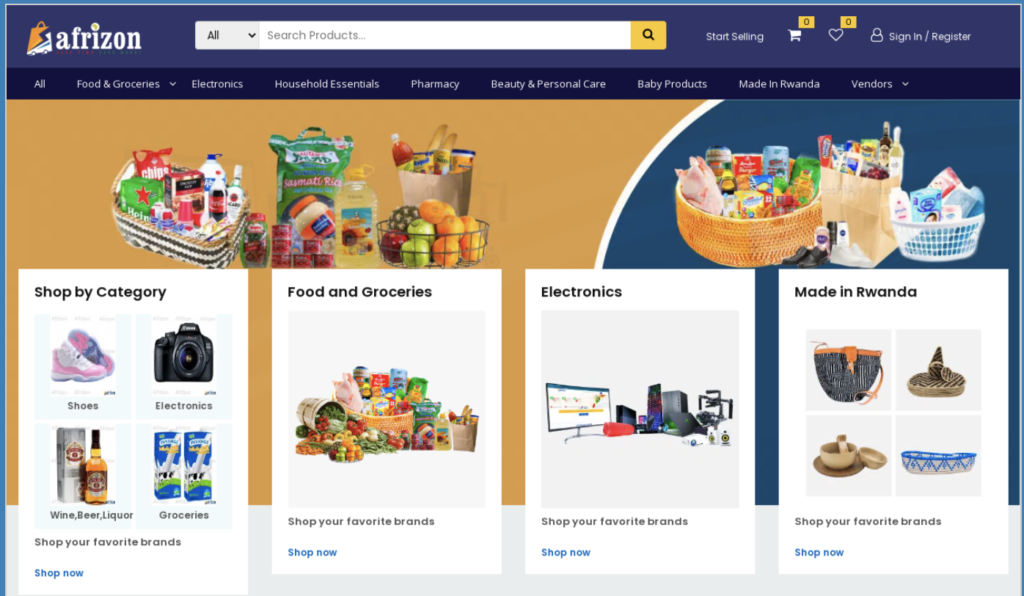Click the yellow search magnifier button

pyautogui.click(x=648, y=35)
